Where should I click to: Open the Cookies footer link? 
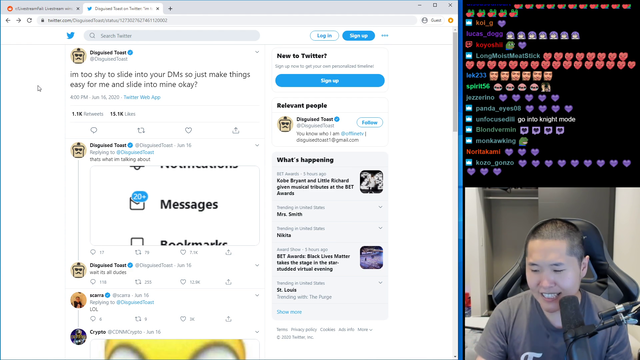click(327, 329)
